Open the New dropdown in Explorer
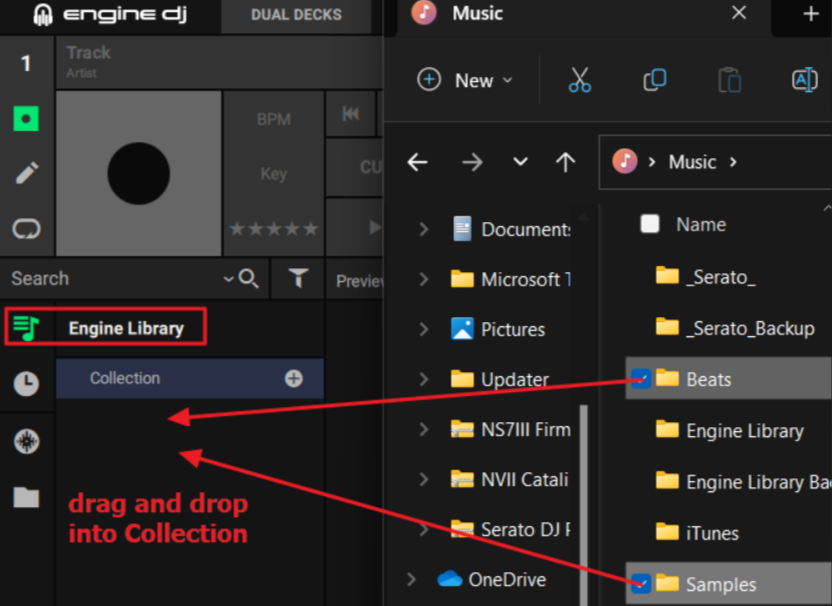 (x=465, y=80)
